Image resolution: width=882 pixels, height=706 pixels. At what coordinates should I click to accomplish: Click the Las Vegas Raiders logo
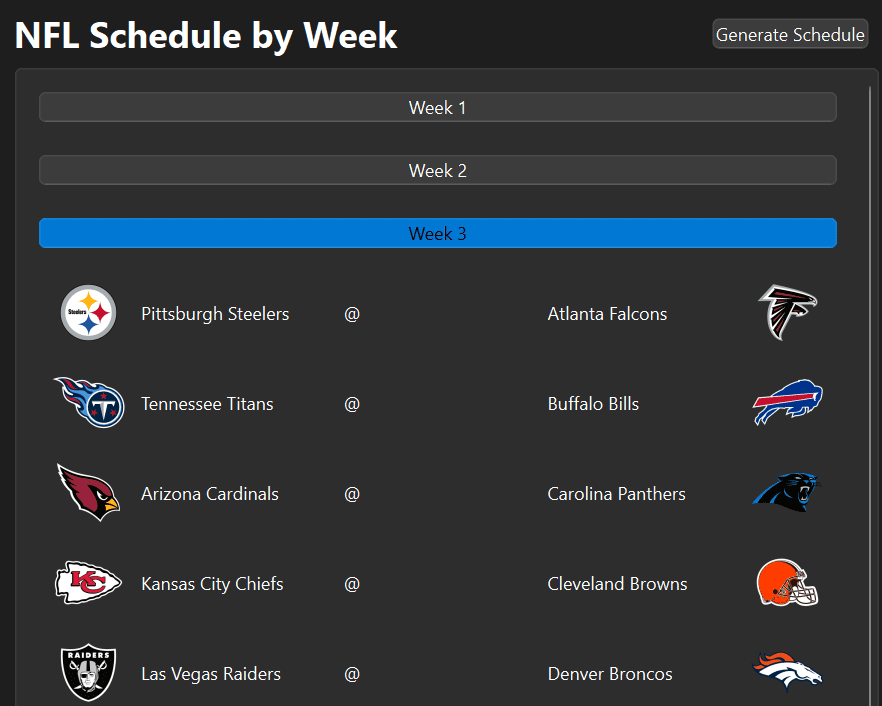[x=88, y=672]
